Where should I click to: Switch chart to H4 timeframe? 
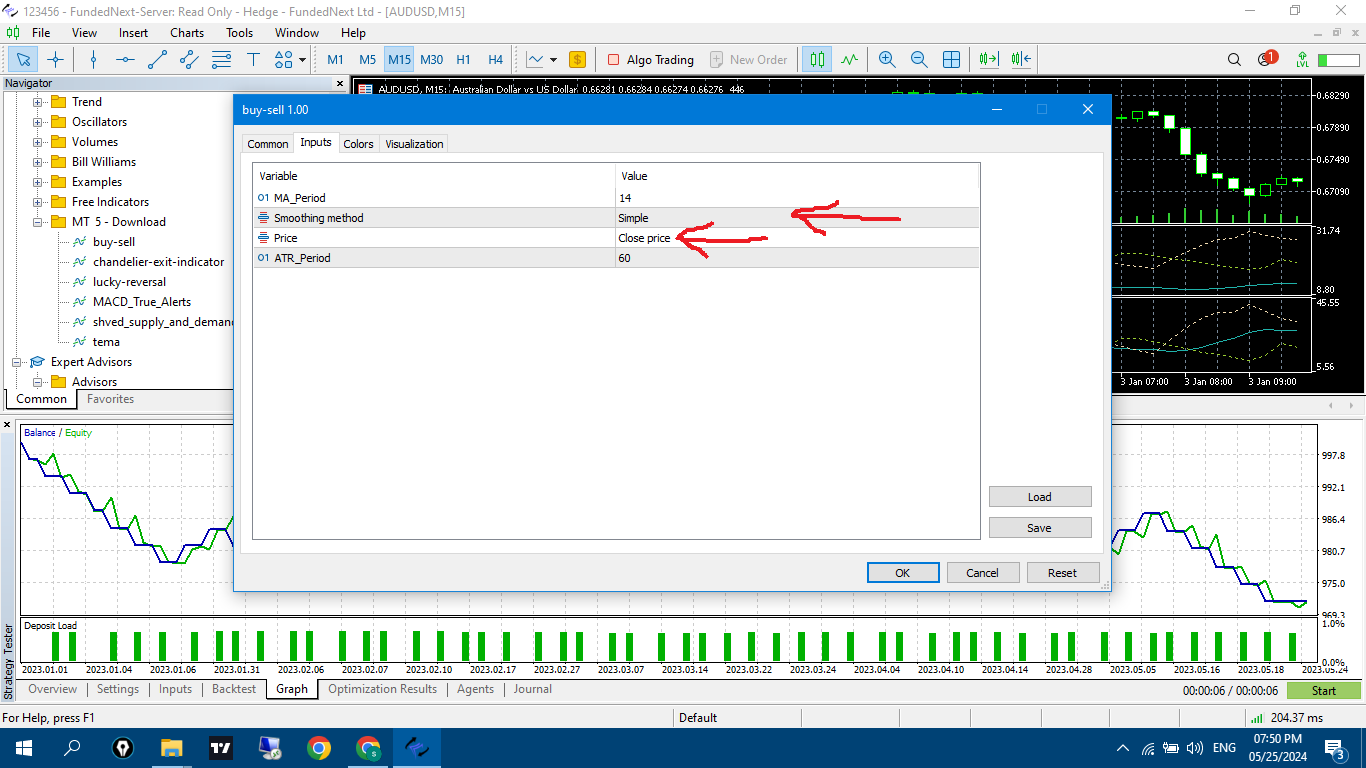(x=495, y=59)
